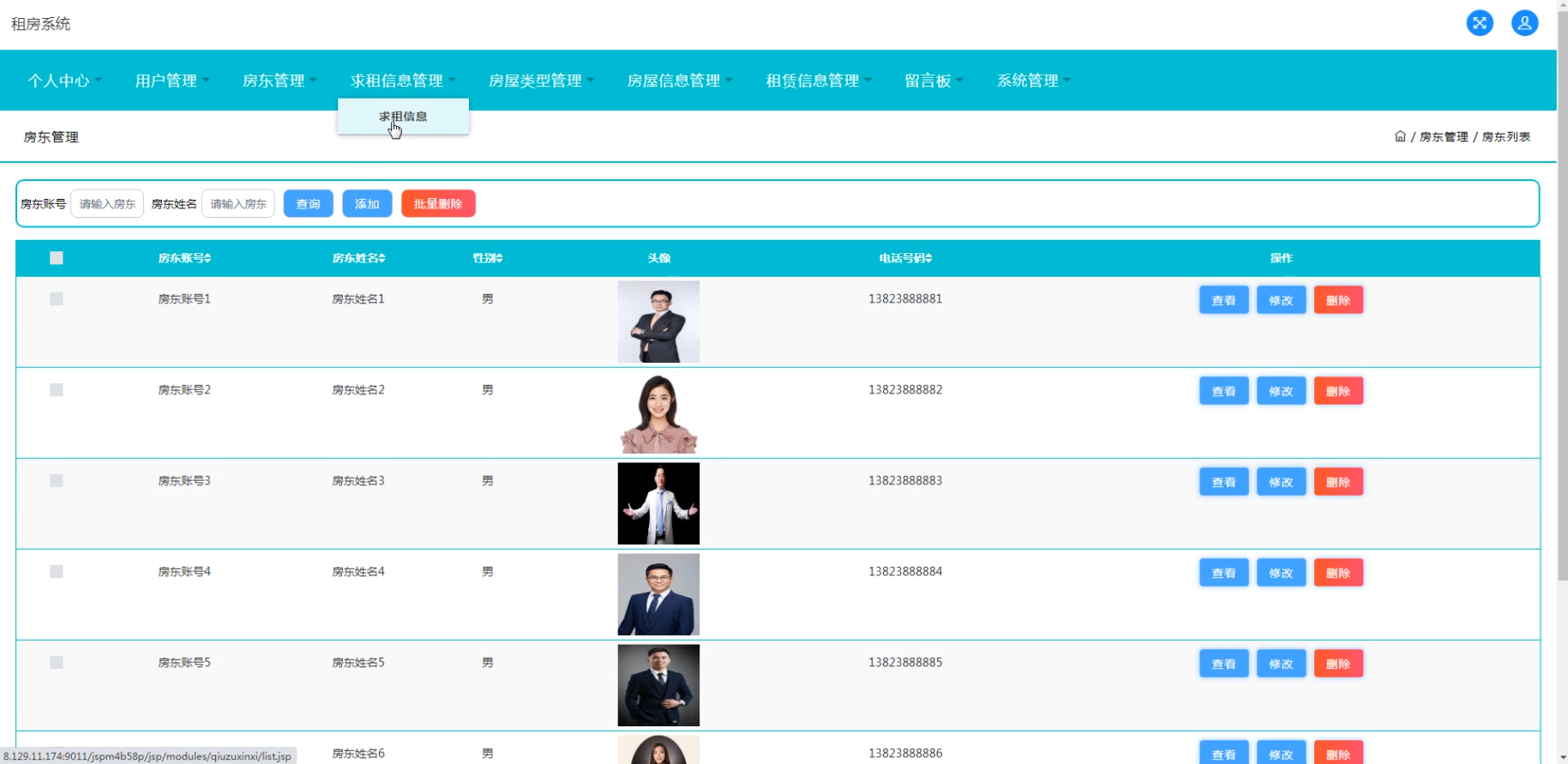The image size is (1568, 764).
Task: Delete 房东账号5 with 删除 button
Action: (1338, 664)
